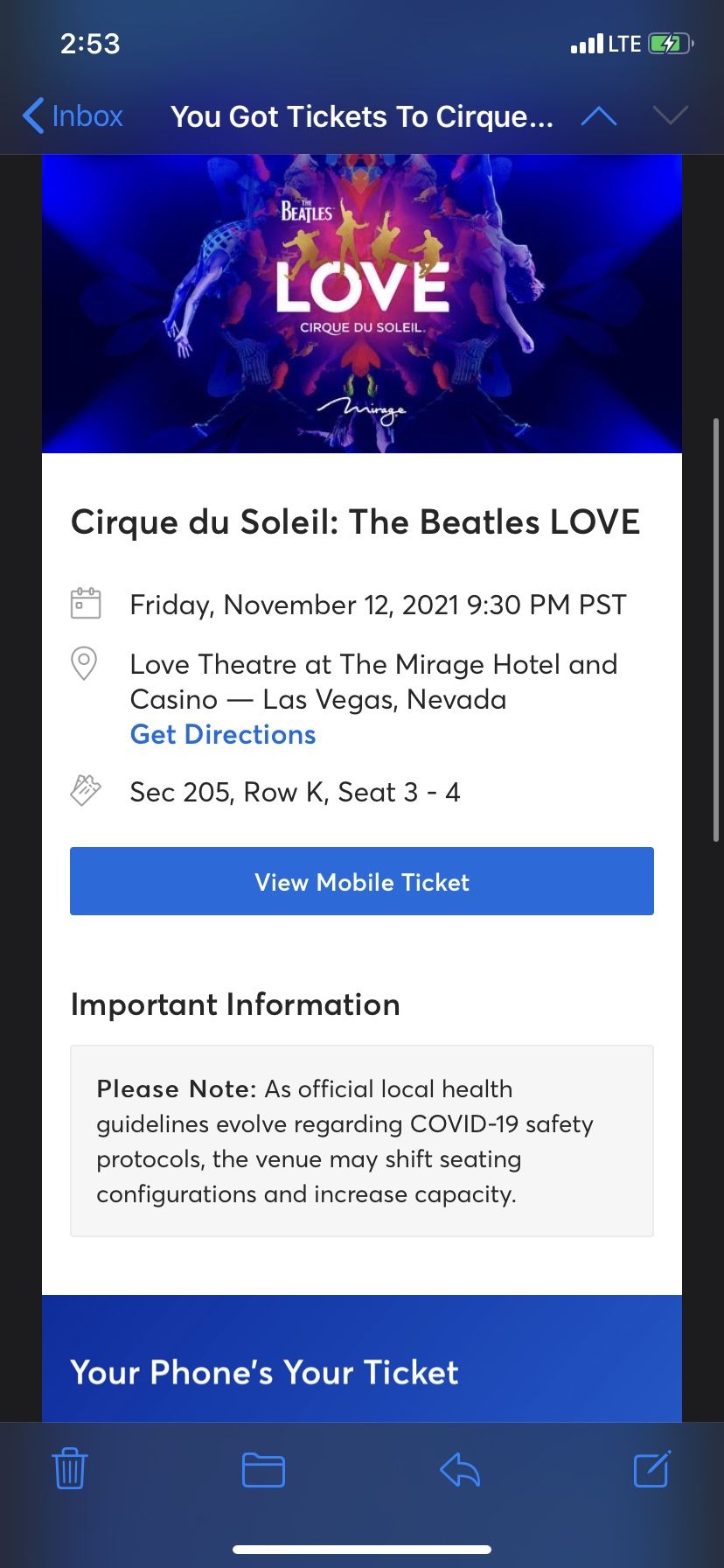The height and width of the screenshot is (1568, 724).
Task: Open the Get Directions link
Action: click(223, 734)
